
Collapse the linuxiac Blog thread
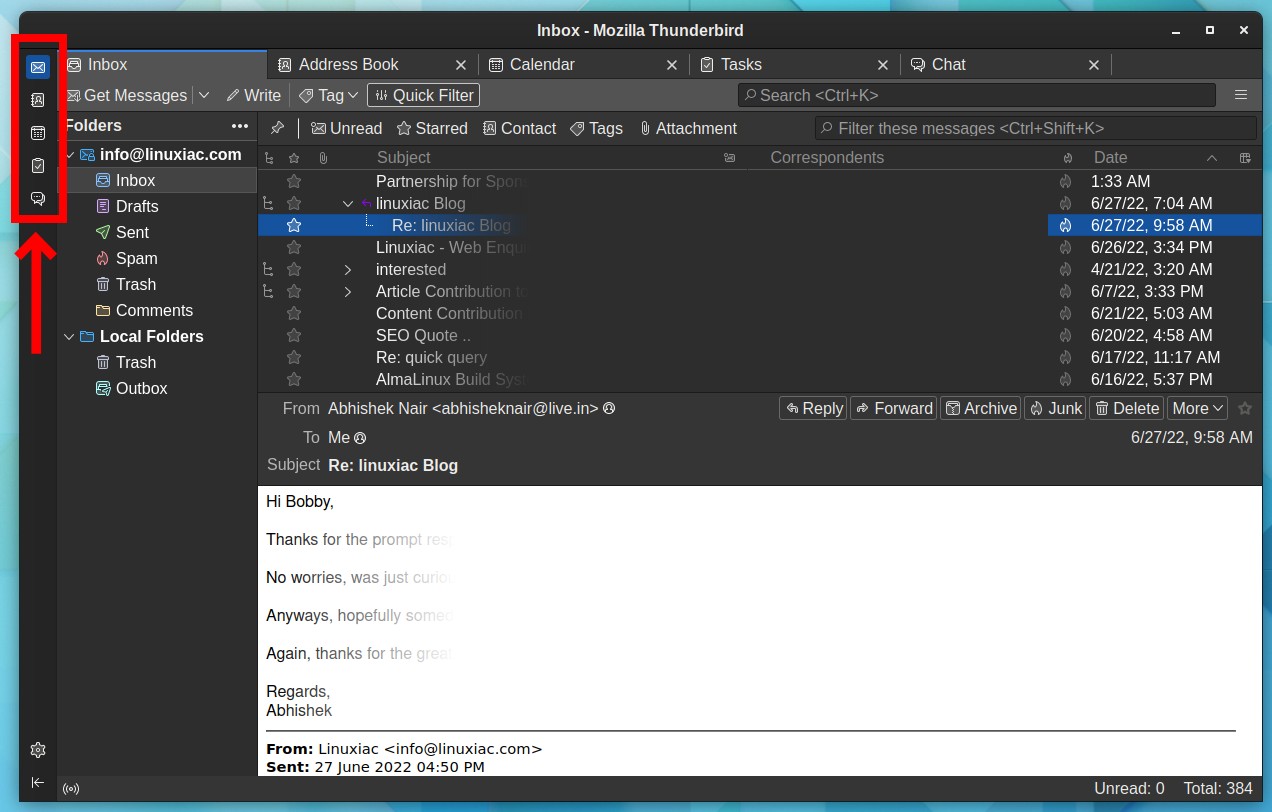(x=348, y=204)
